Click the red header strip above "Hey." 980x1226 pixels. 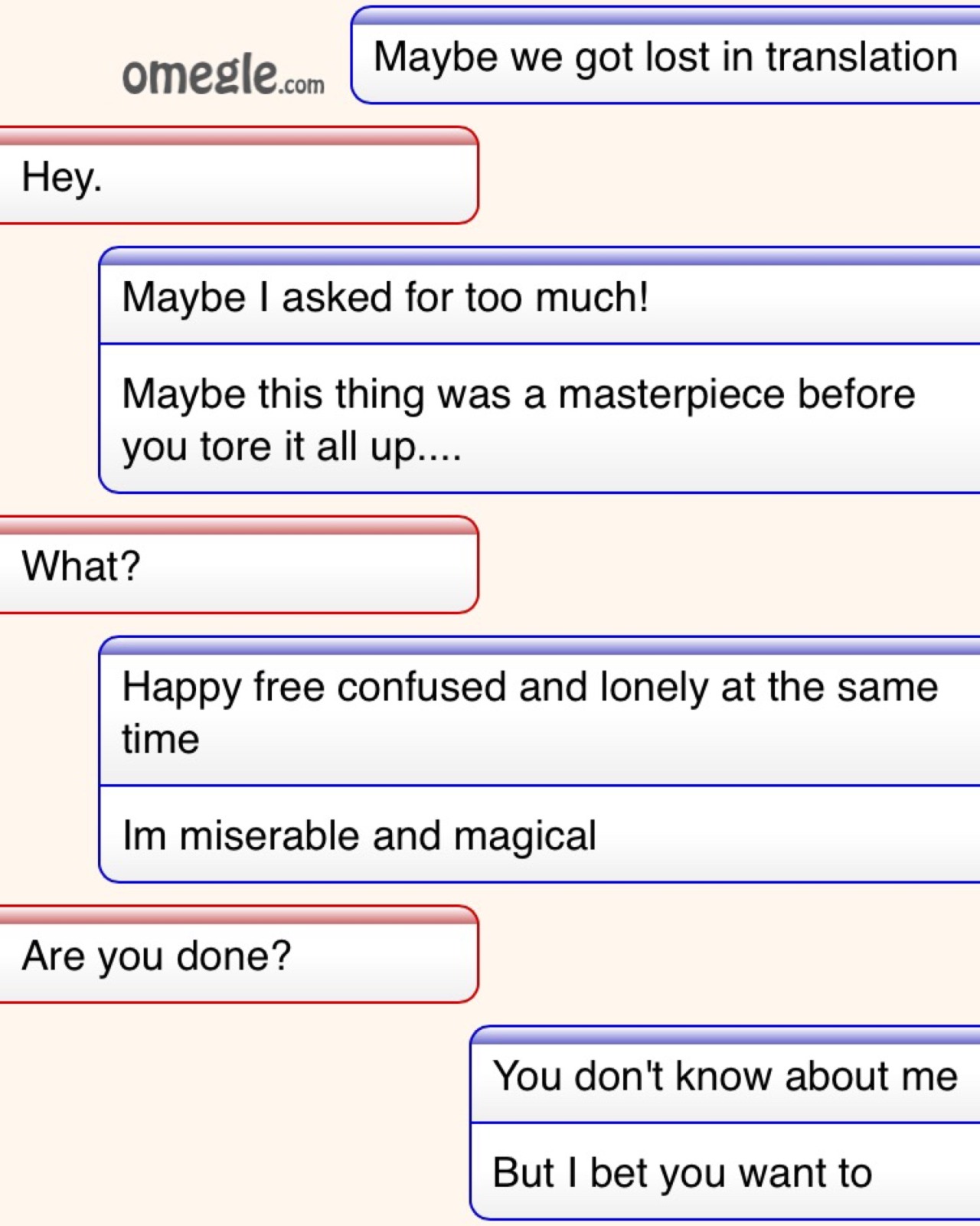point(237,137)
